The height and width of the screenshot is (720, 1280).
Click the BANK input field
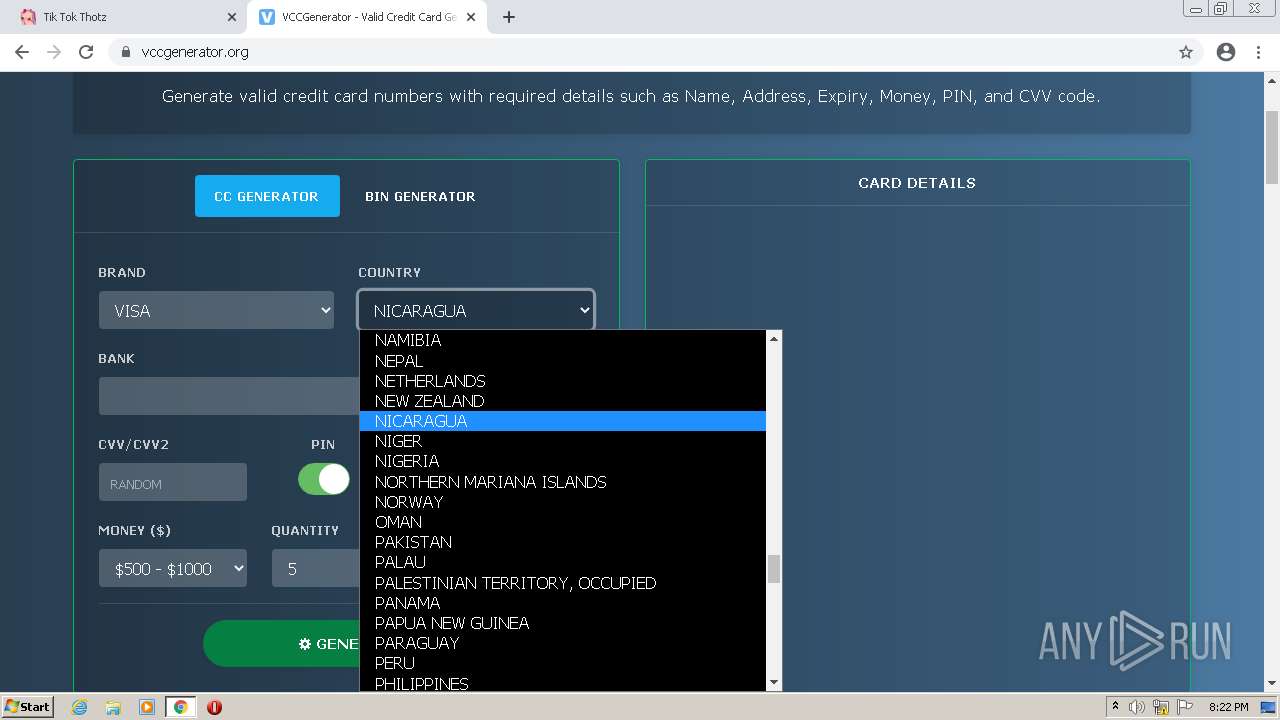click(229, 396)
